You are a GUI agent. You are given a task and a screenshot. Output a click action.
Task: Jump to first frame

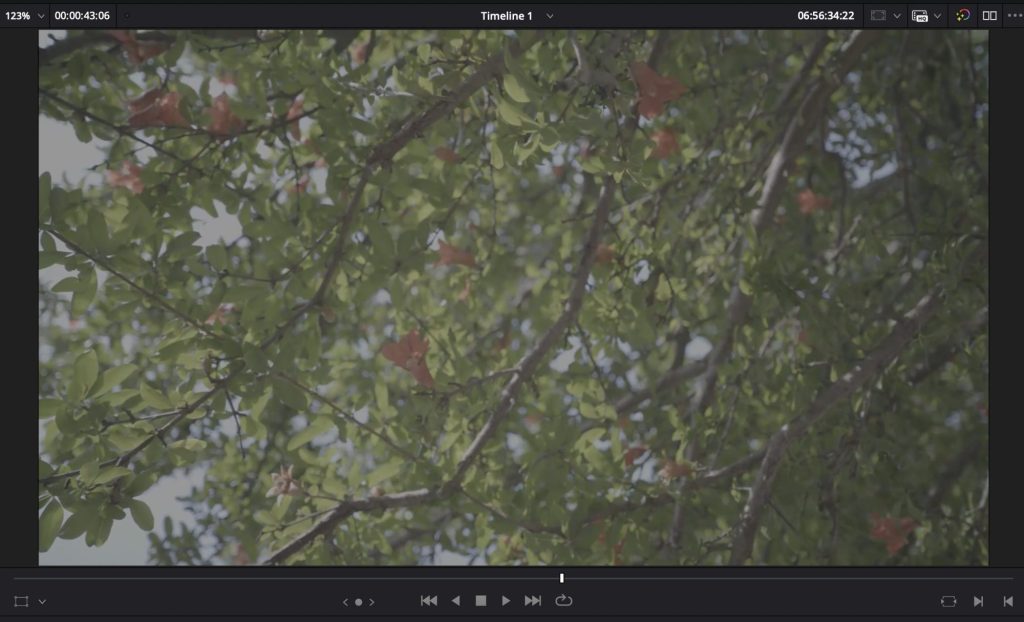428,600
